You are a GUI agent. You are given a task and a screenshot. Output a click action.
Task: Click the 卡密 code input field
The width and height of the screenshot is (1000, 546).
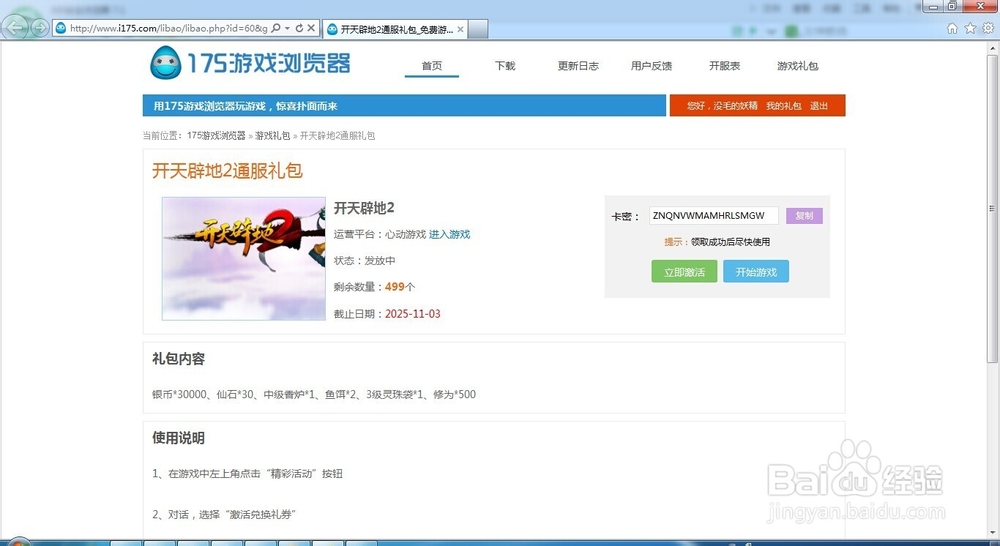tap(714, 216)
